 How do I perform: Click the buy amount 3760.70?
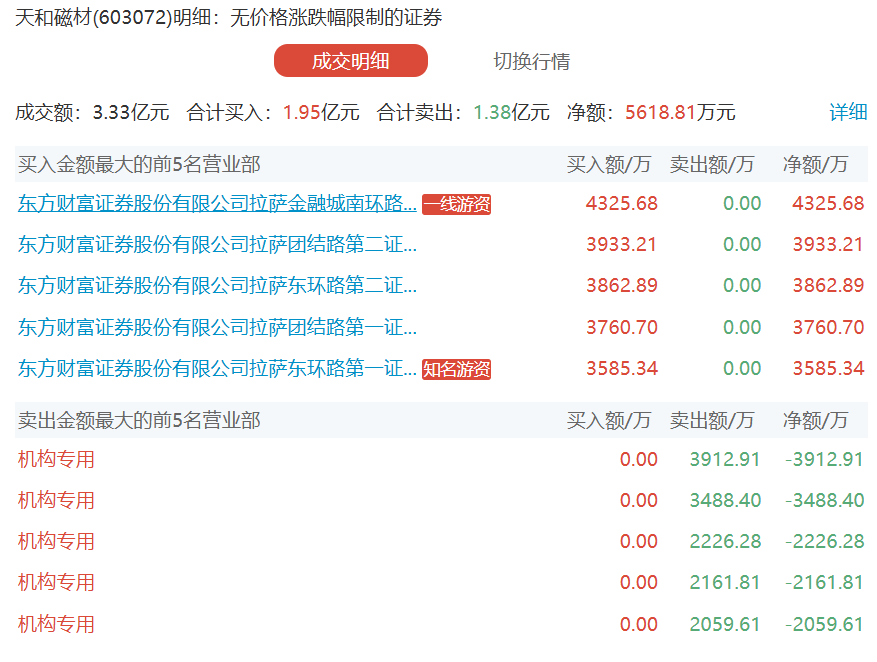[621, 327]
